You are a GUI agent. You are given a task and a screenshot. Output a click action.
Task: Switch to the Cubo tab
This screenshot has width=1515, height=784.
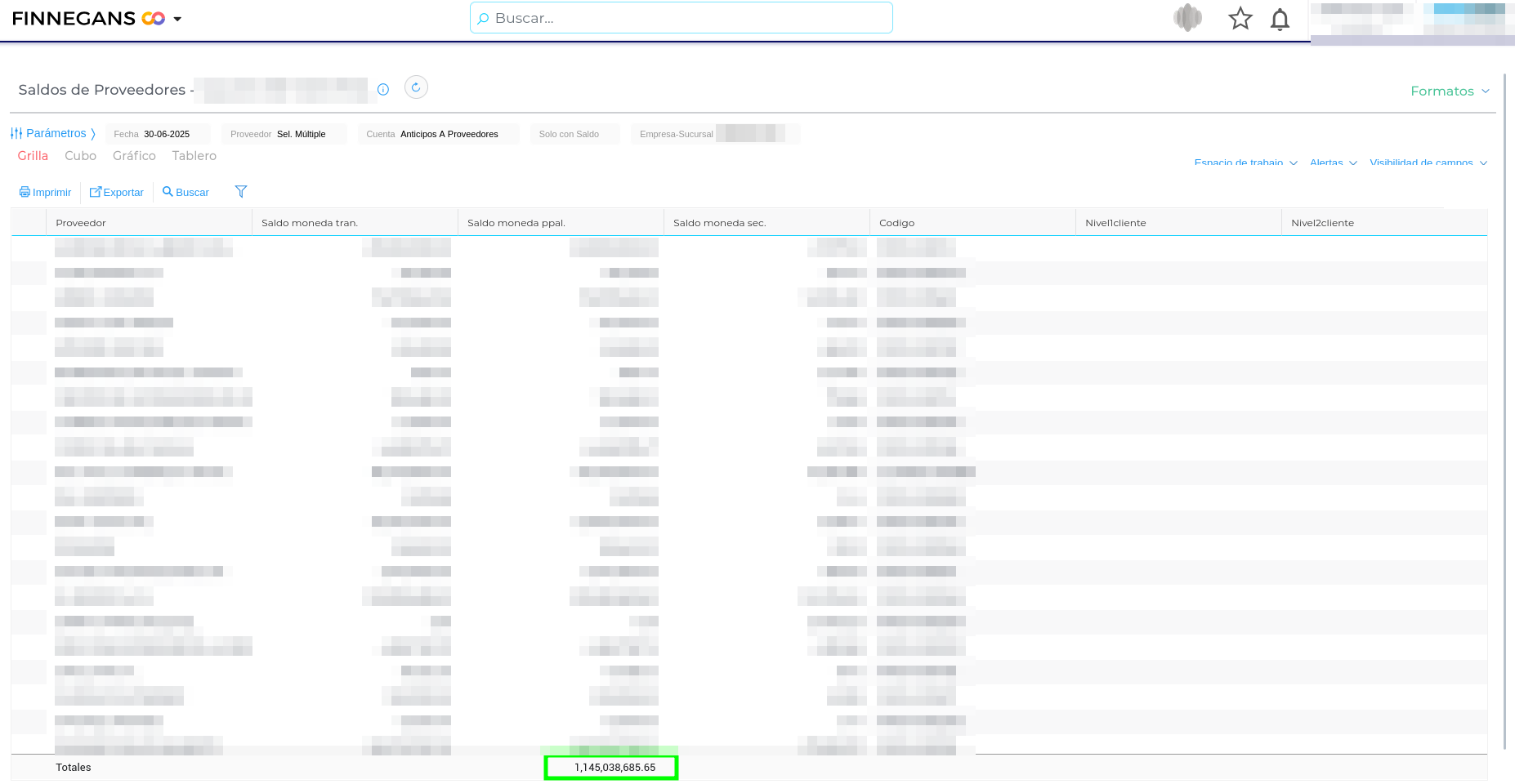click(80, 156)
